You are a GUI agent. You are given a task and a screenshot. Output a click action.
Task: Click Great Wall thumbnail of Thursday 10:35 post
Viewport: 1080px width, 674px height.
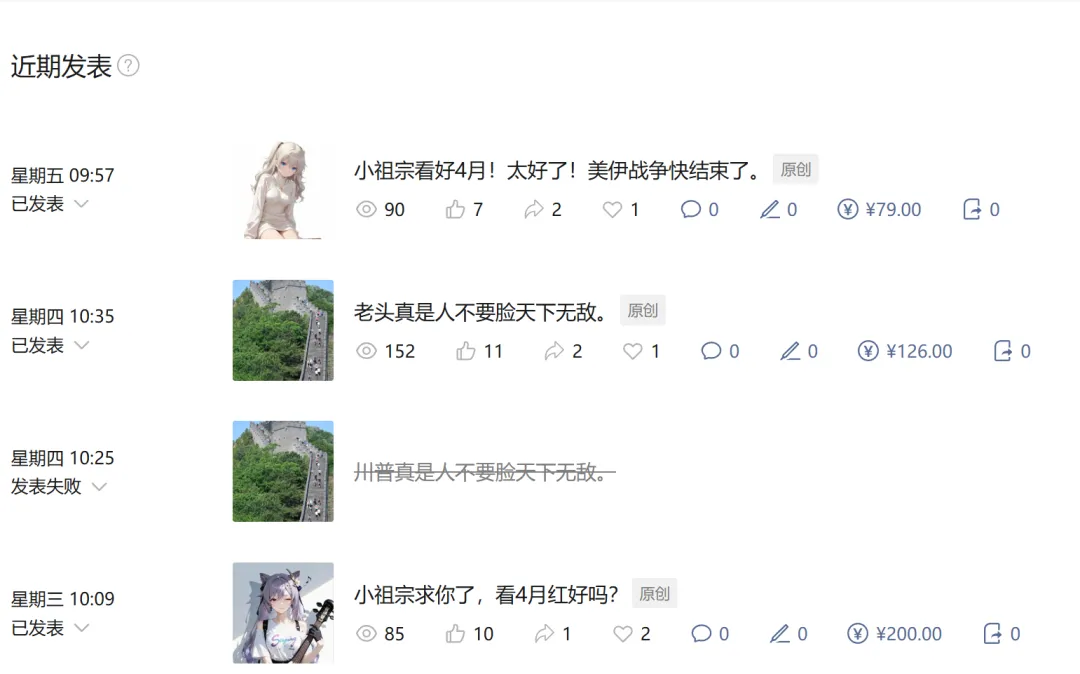tap(283, 330)
